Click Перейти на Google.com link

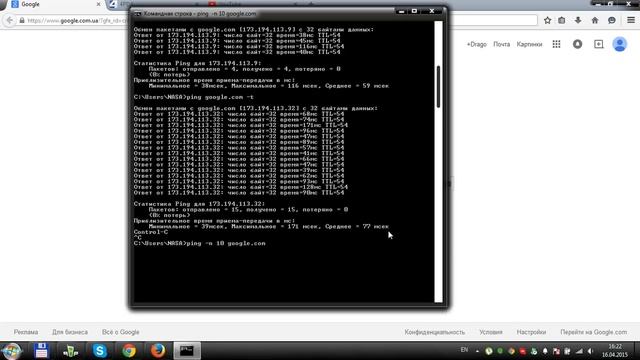click(593, 332)
